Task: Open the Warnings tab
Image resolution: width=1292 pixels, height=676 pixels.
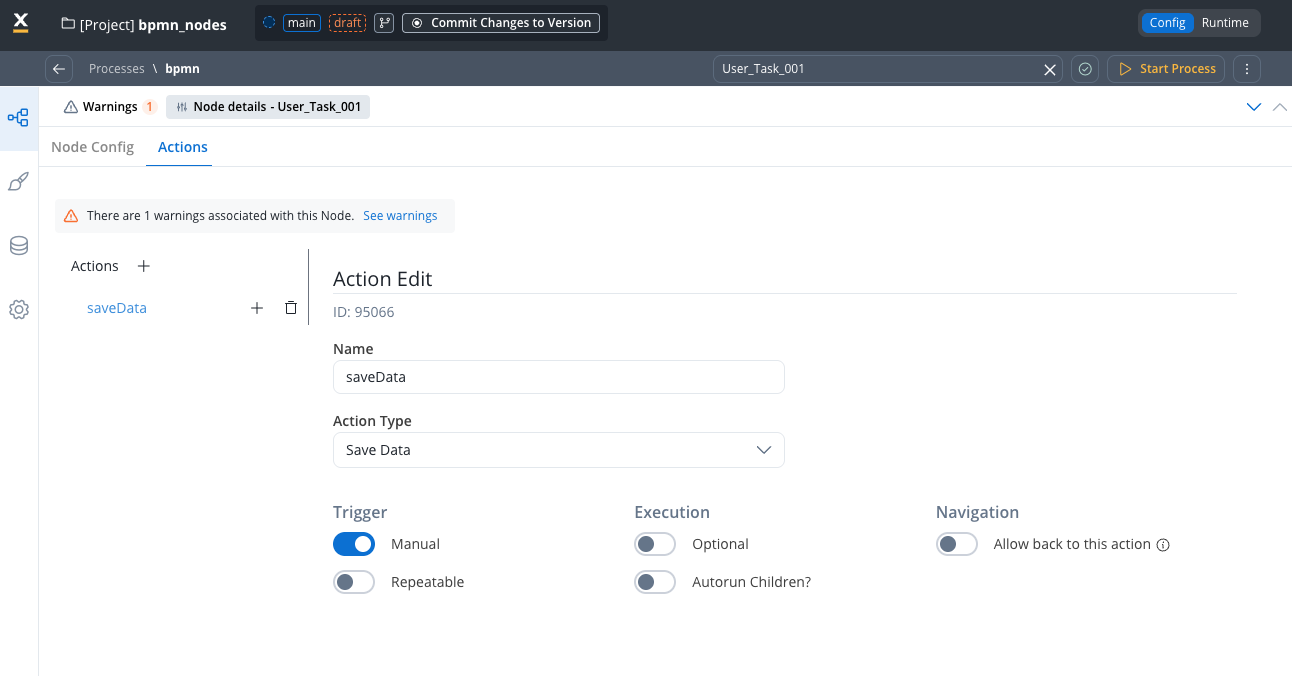Action: 109,107
